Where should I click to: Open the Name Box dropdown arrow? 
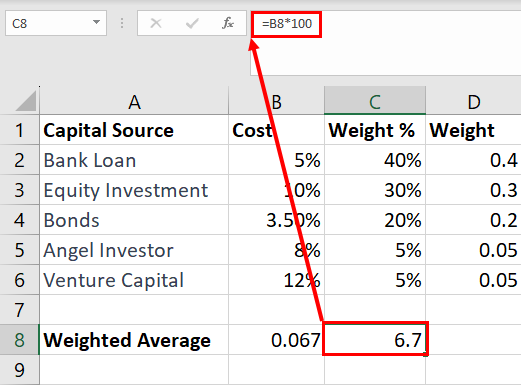tap(96, 22)
